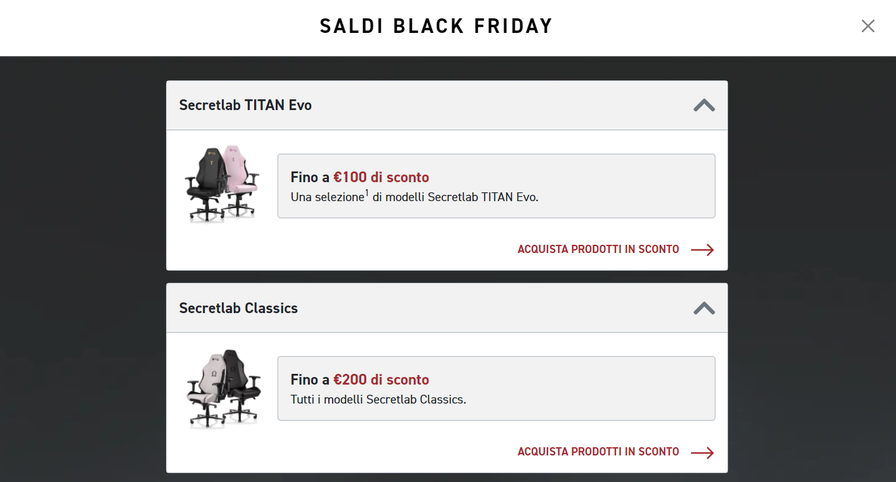Click the red arrow icon under TITAN Evo
Image resolution: width=896 pixels, height=482 pixels.
(702, 250)
